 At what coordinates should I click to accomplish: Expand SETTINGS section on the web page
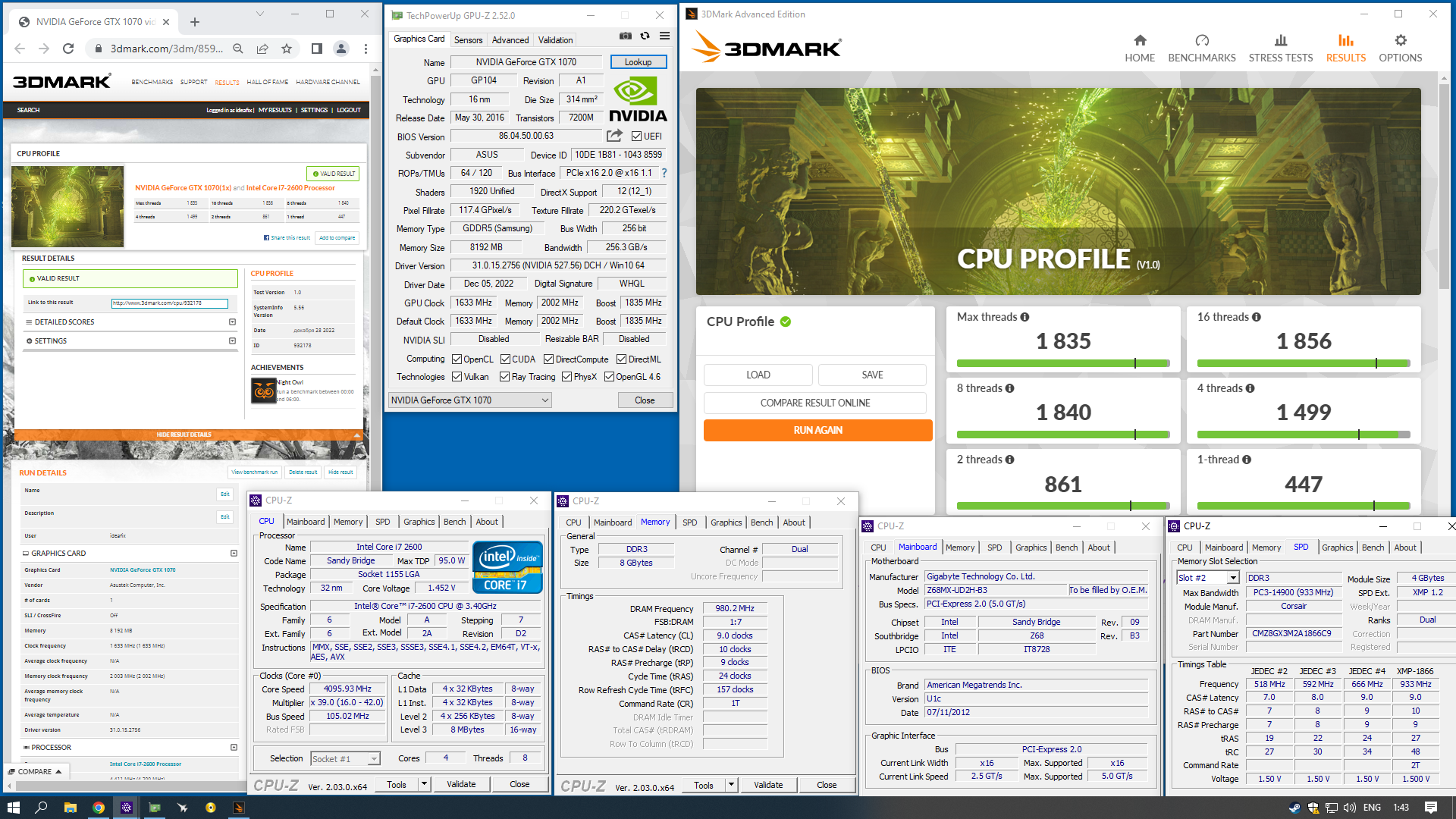pos(232,341)
